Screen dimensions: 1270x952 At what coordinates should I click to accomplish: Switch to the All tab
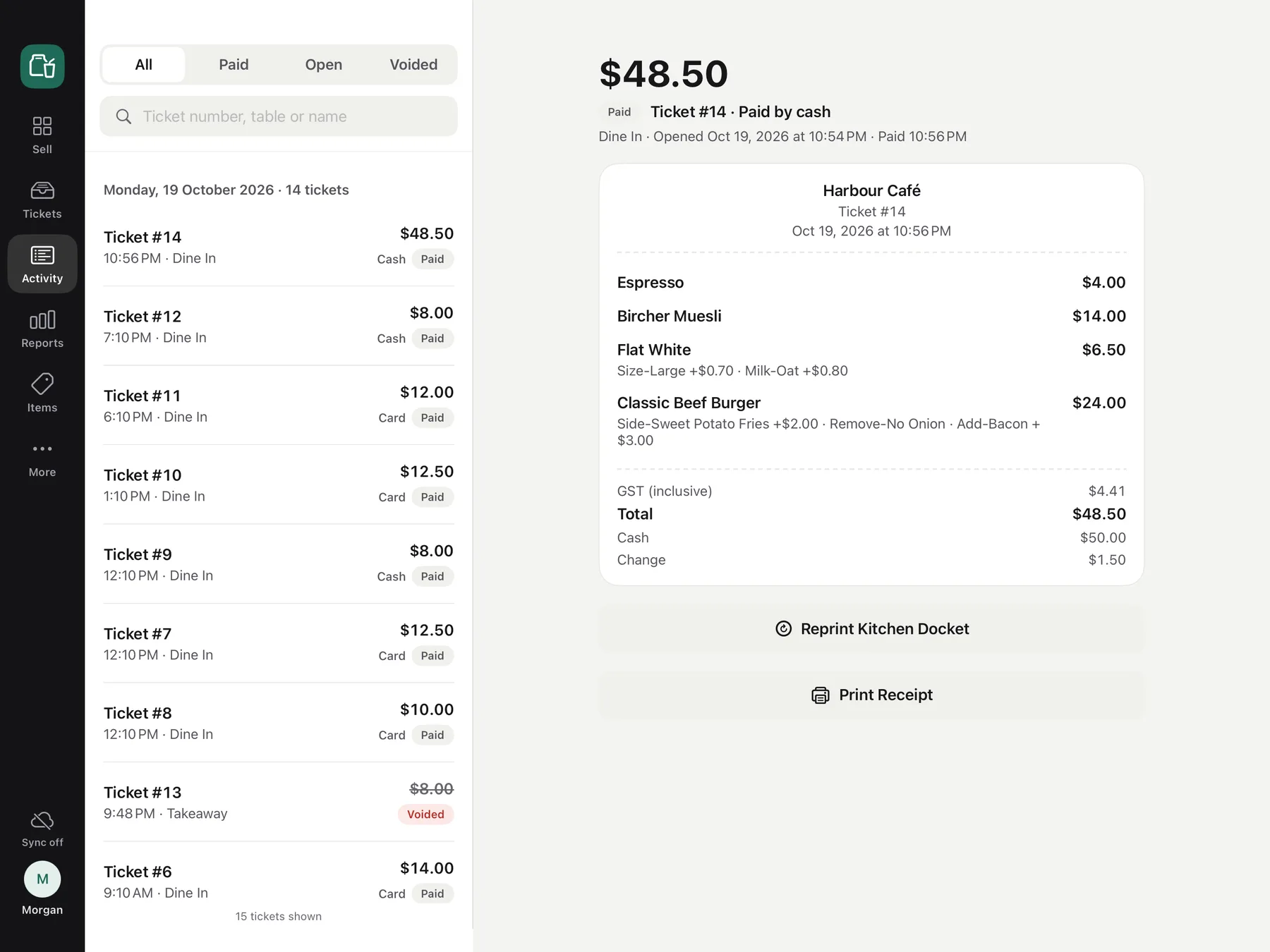point(144,65)
